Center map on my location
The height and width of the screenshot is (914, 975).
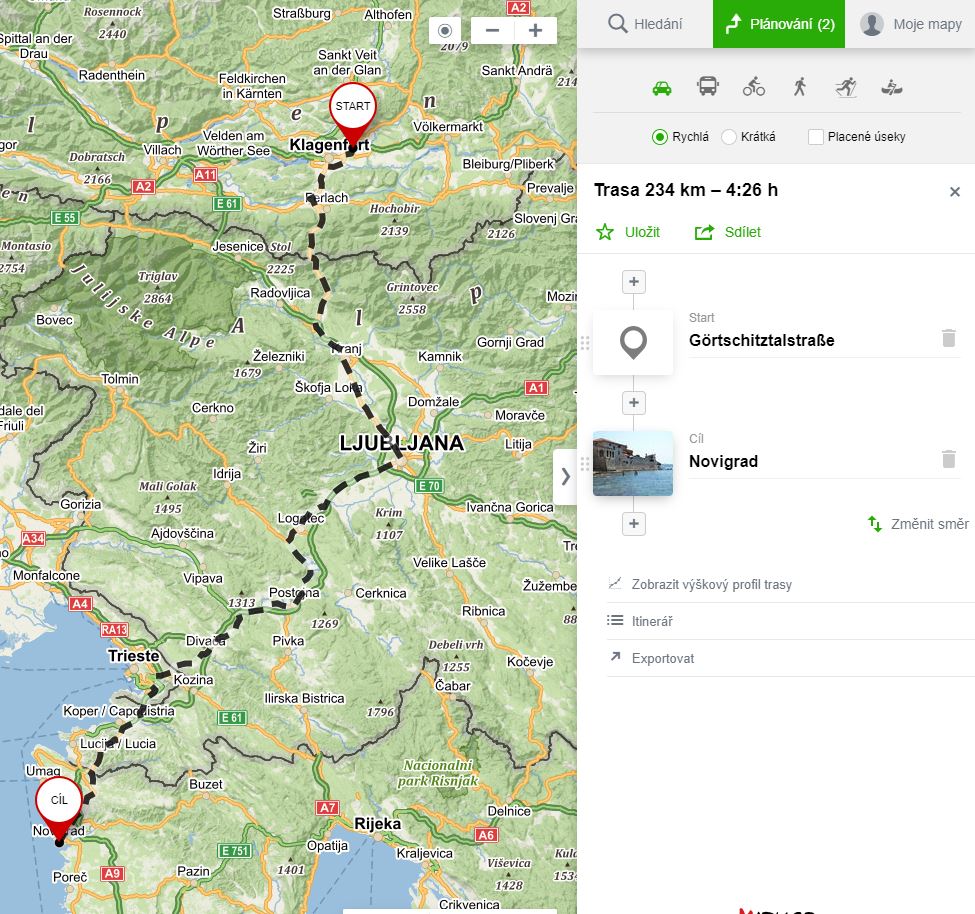click(x=445, y=30)
